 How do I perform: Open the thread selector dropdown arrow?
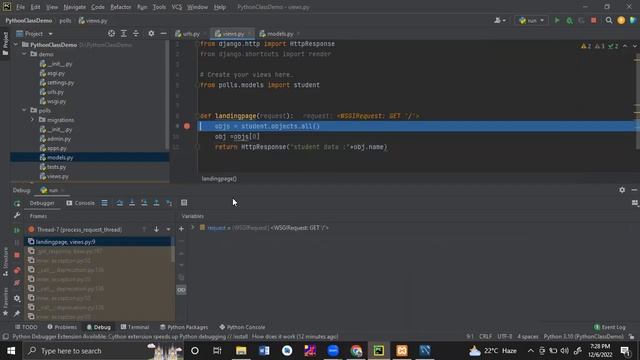(x=168, y=229)
